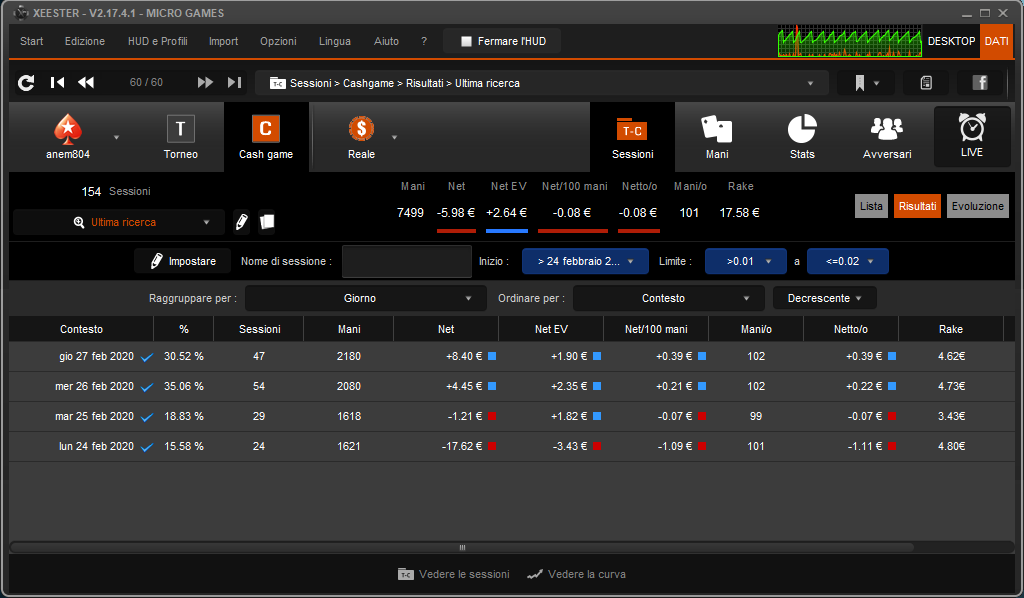Click the blue square next to +2.35 €
The image size is (1024, 598).
(x=597, y=386)
